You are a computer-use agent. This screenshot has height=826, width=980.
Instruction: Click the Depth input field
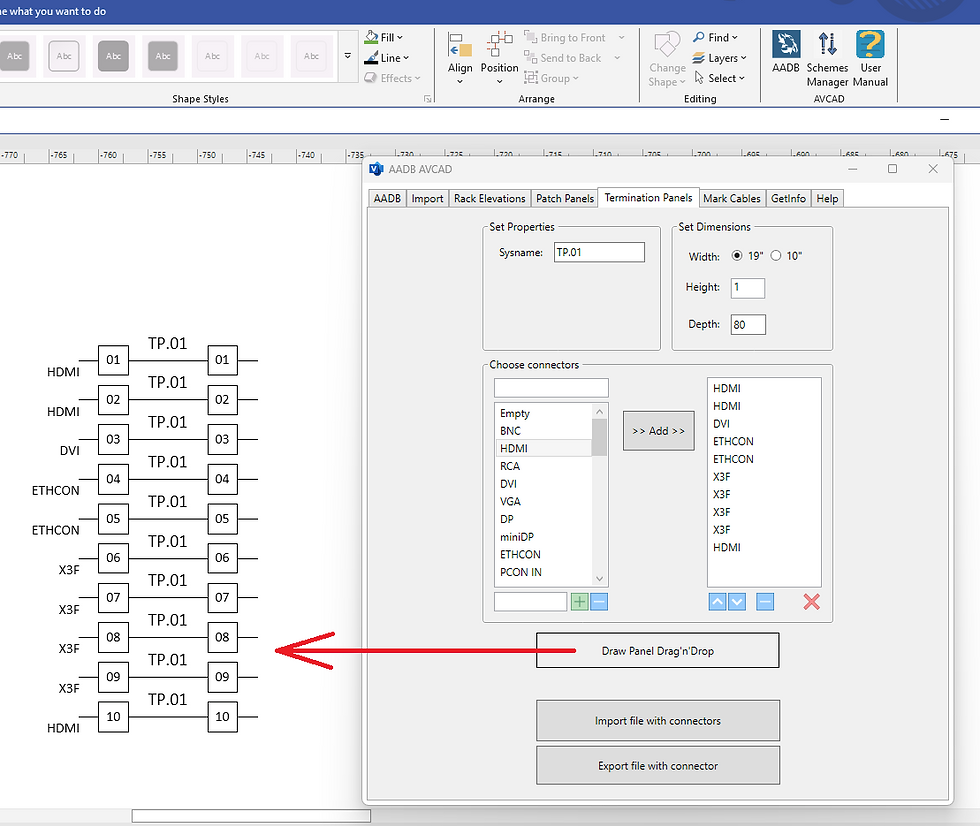tap(748, 324)
